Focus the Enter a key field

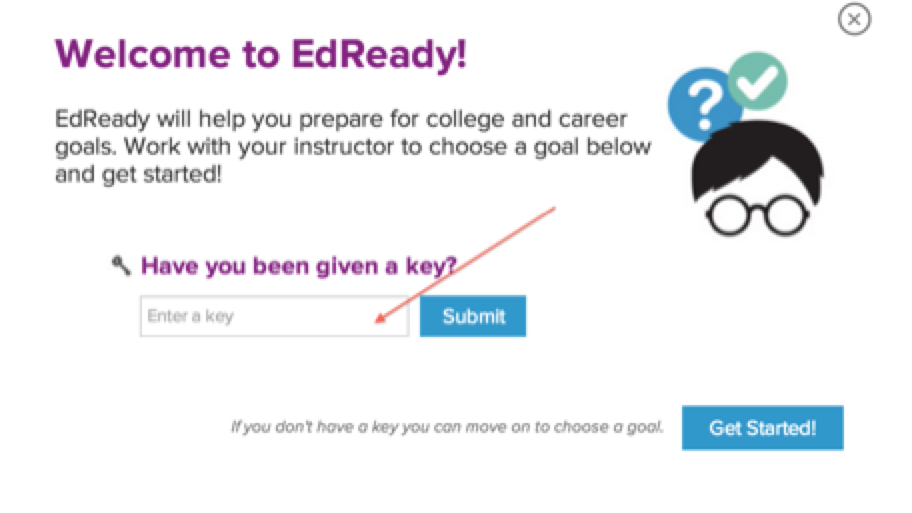point(274,316)
